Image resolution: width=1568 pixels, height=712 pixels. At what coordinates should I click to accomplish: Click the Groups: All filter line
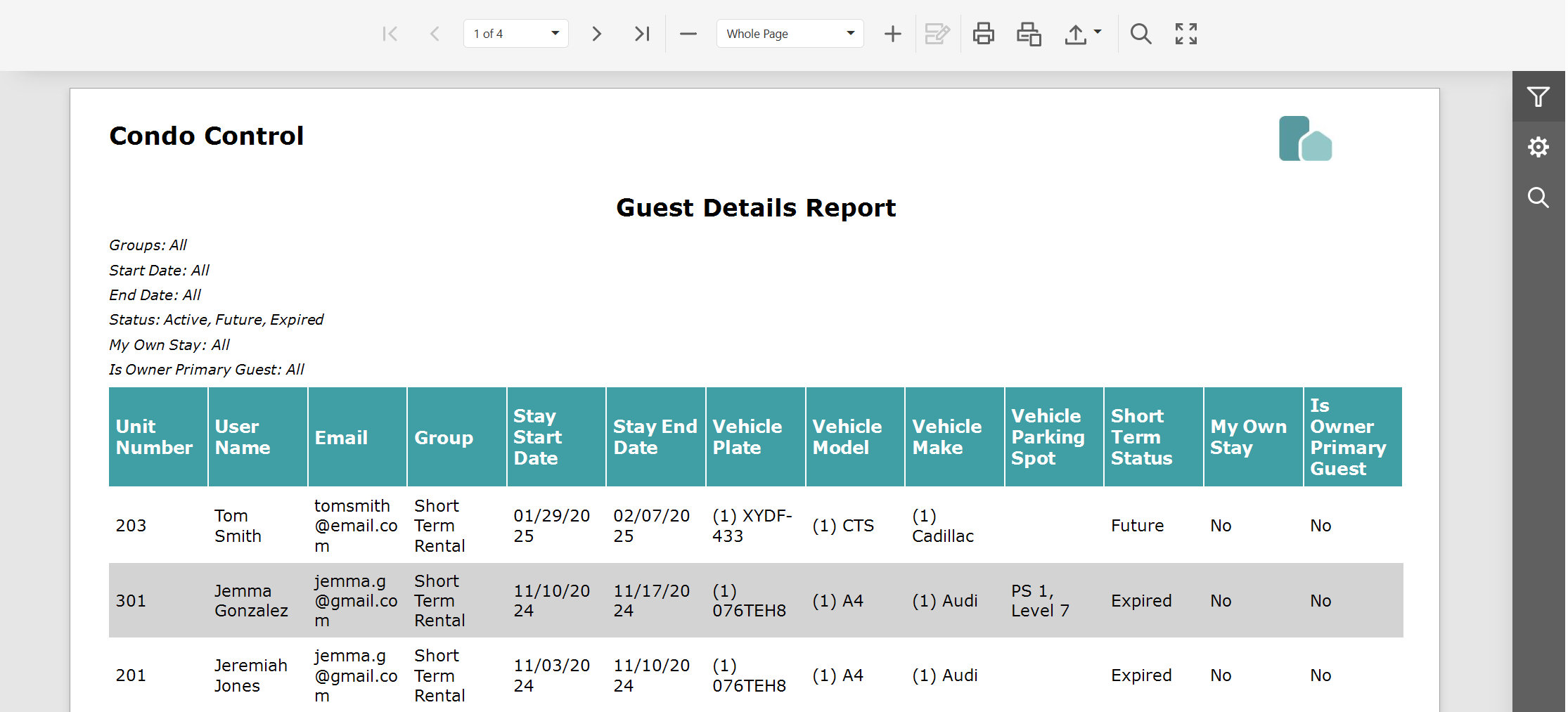148,245
